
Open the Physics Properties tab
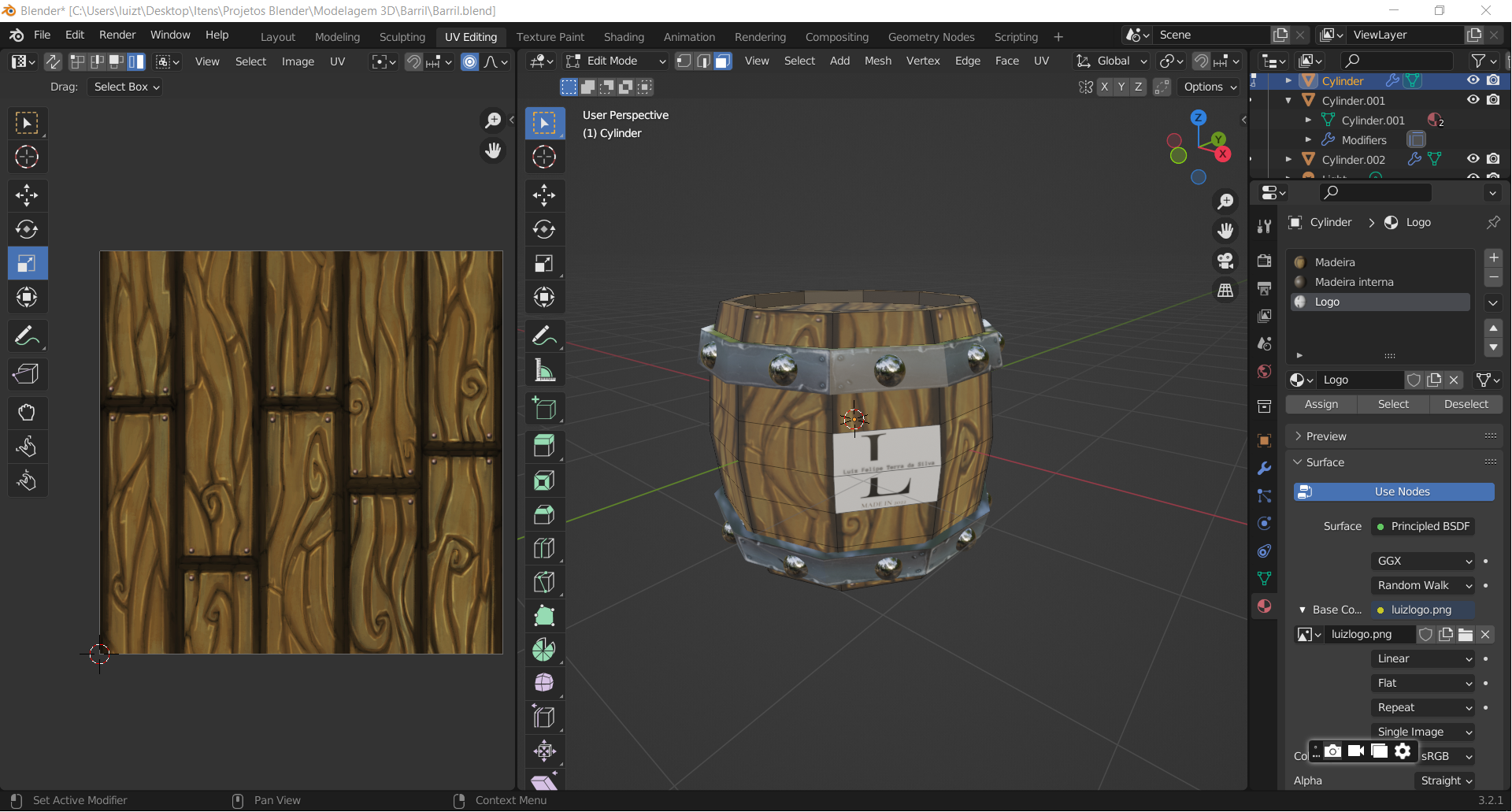pyautogui.click(x=1264, y=523)
